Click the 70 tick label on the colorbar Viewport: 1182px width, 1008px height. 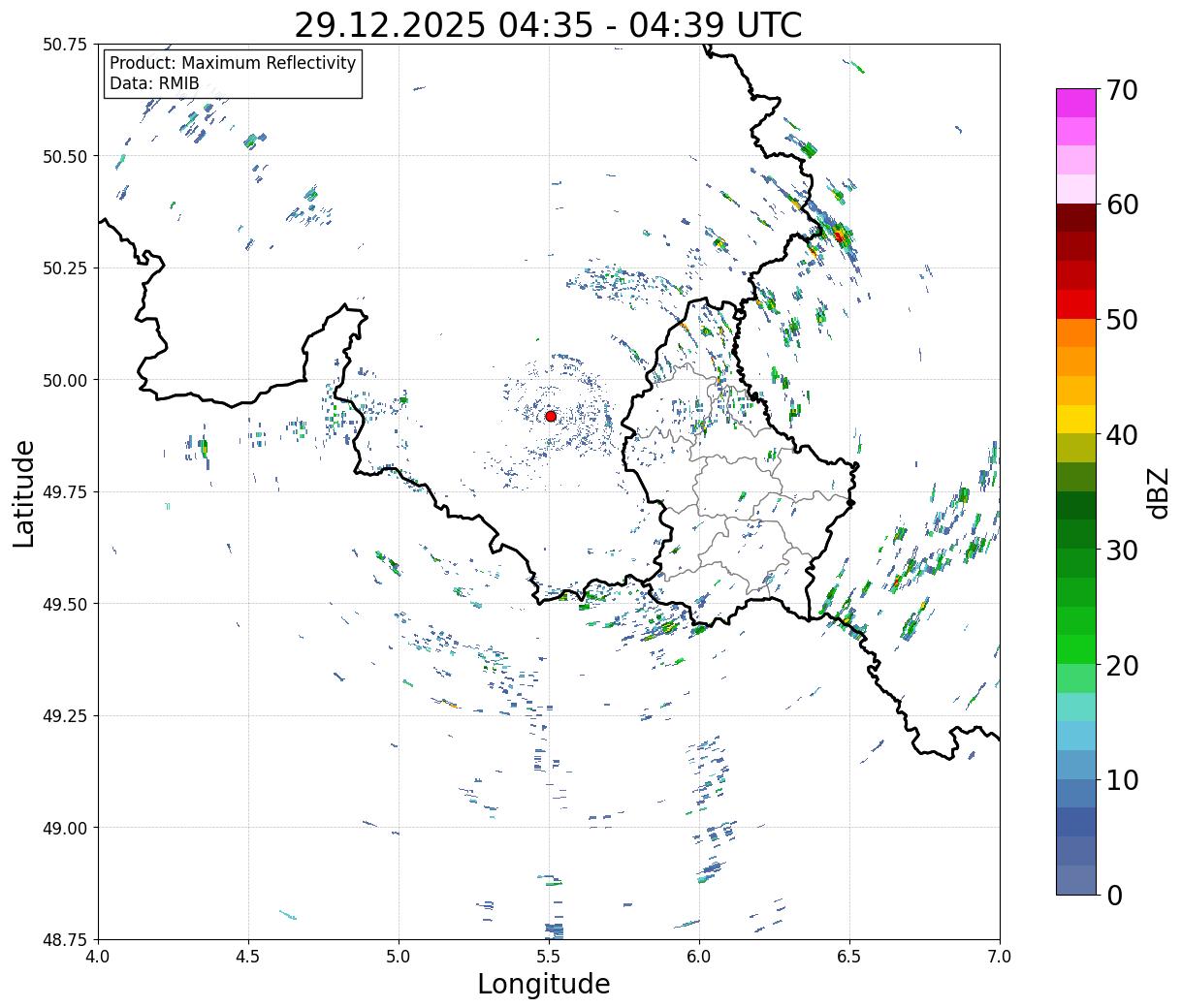click(1122, 90)
